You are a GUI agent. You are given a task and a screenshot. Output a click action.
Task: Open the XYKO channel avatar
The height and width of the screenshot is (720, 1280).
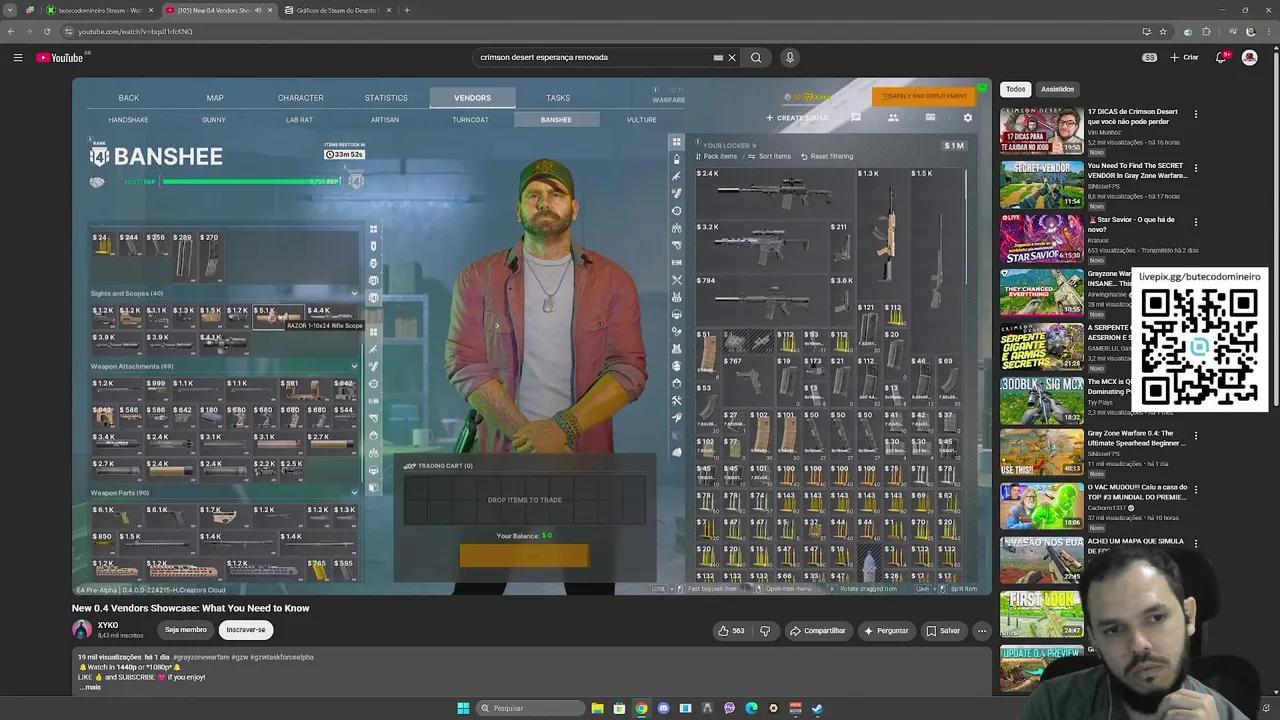pos(82,629)
